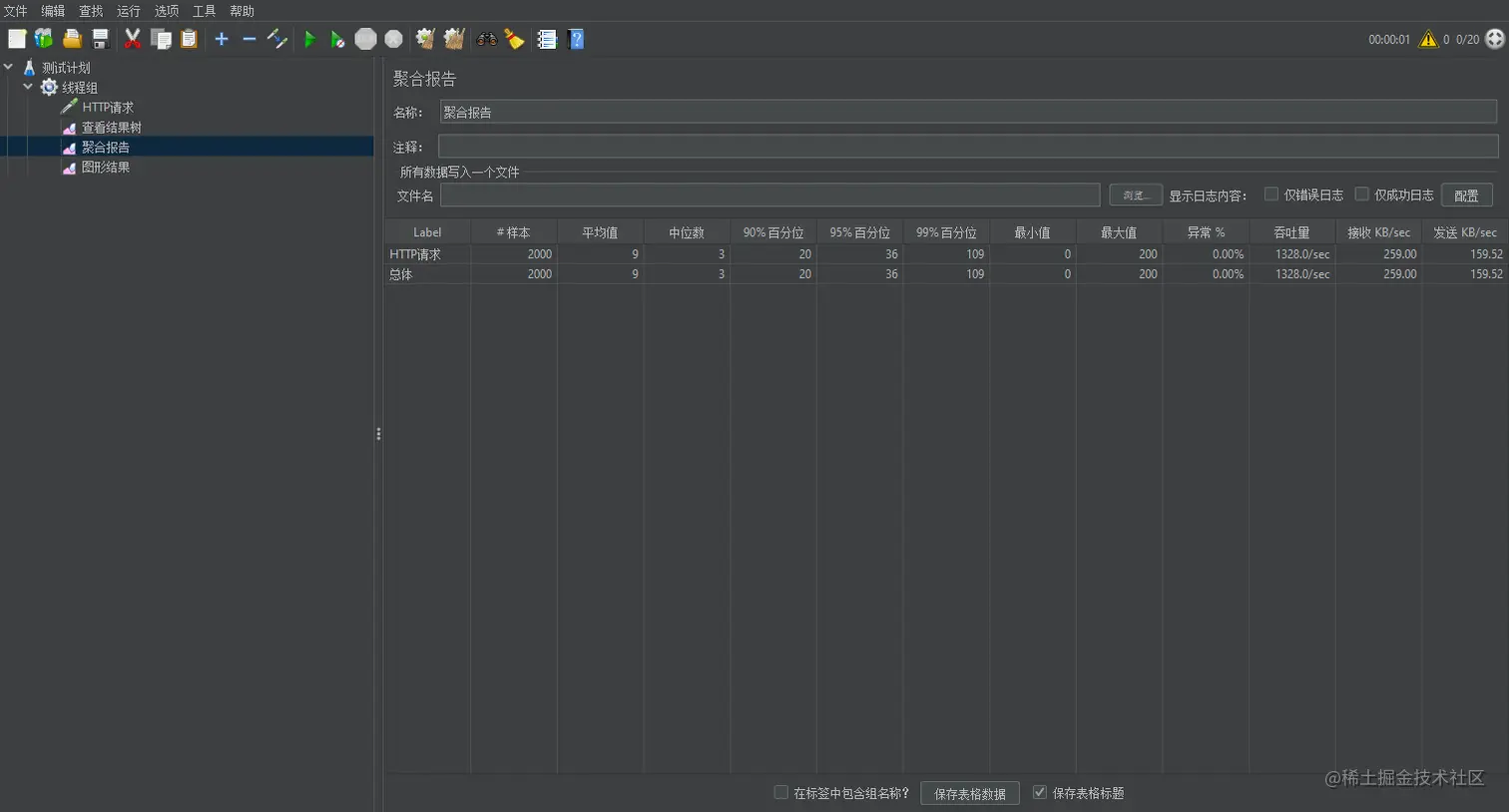Select the HTTP请求 row label cell
The height and width of the screenshot is (812, 1509).
(427, 254)
